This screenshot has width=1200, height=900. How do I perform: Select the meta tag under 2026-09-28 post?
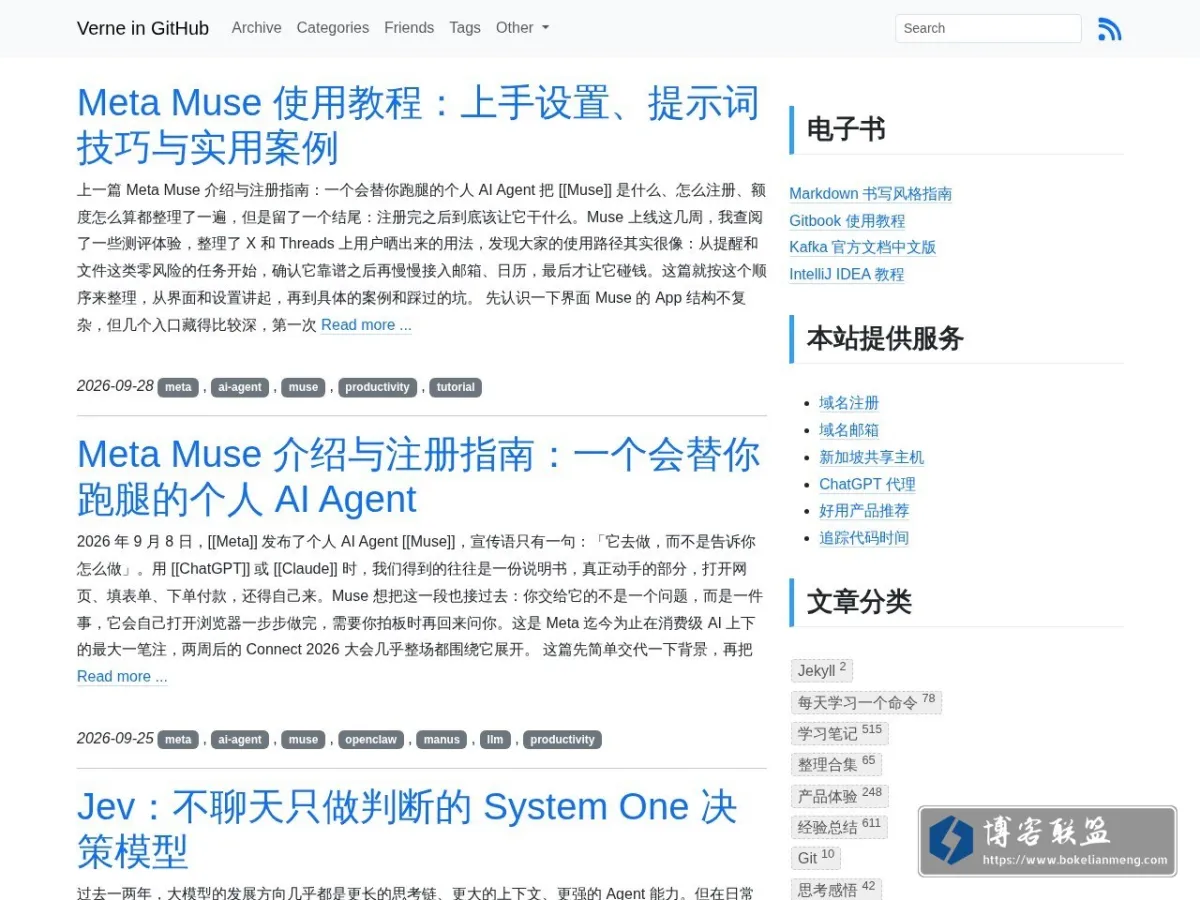178,387
